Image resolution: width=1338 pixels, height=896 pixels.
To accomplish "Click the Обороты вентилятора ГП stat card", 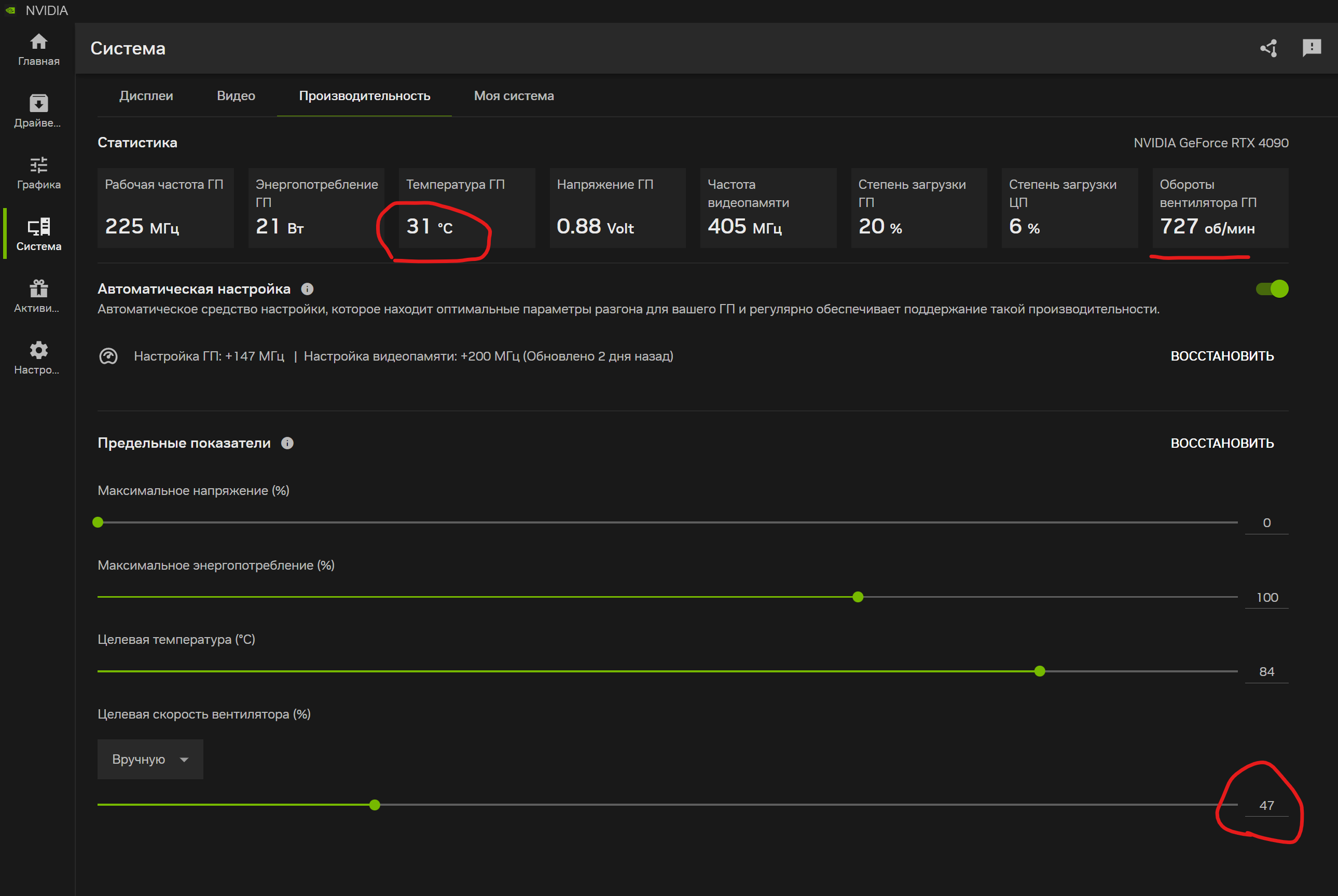I will click(1220, 208).
